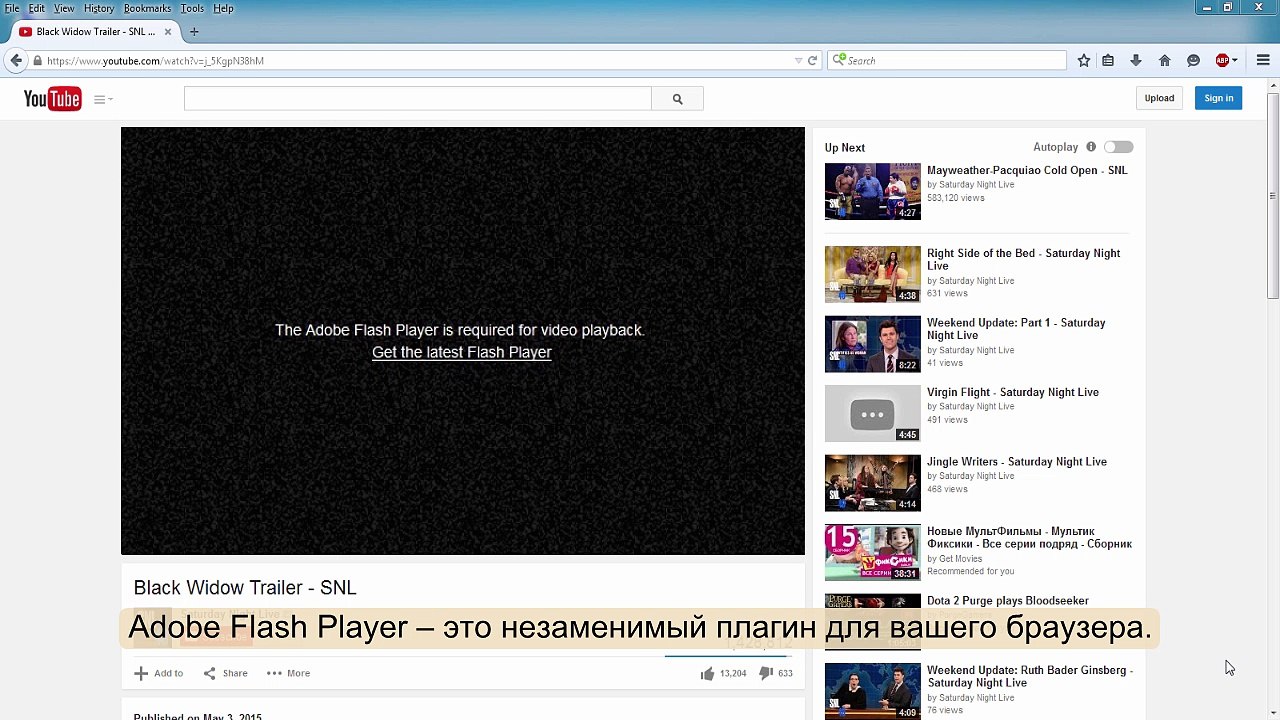Viewport: 1280px width, 720px height.
Task: Open the View menu
Action: (64, 8)
